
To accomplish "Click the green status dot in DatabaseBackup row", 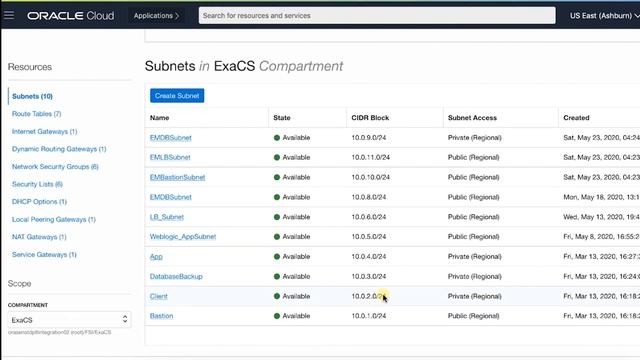I will [277, 277].
